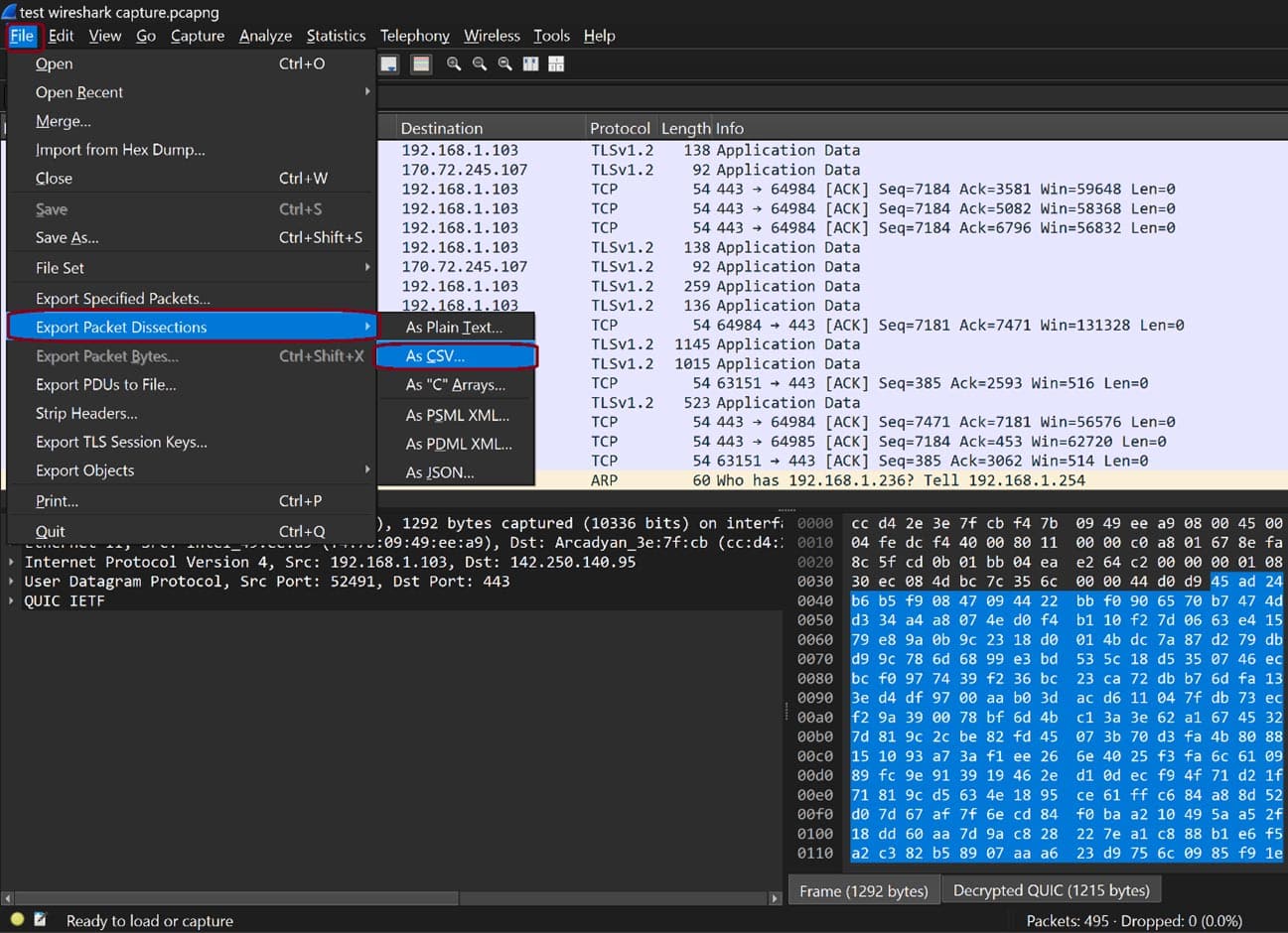
Task: Choose Open from the File menu
Action: tap(192, 64)
